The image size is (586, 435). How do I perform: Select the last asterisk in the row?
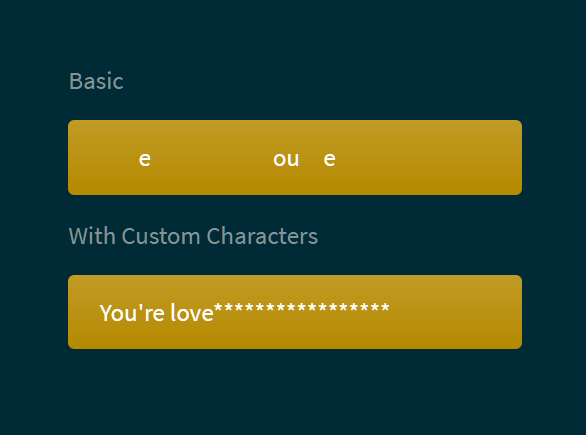(x=385, y=309)
